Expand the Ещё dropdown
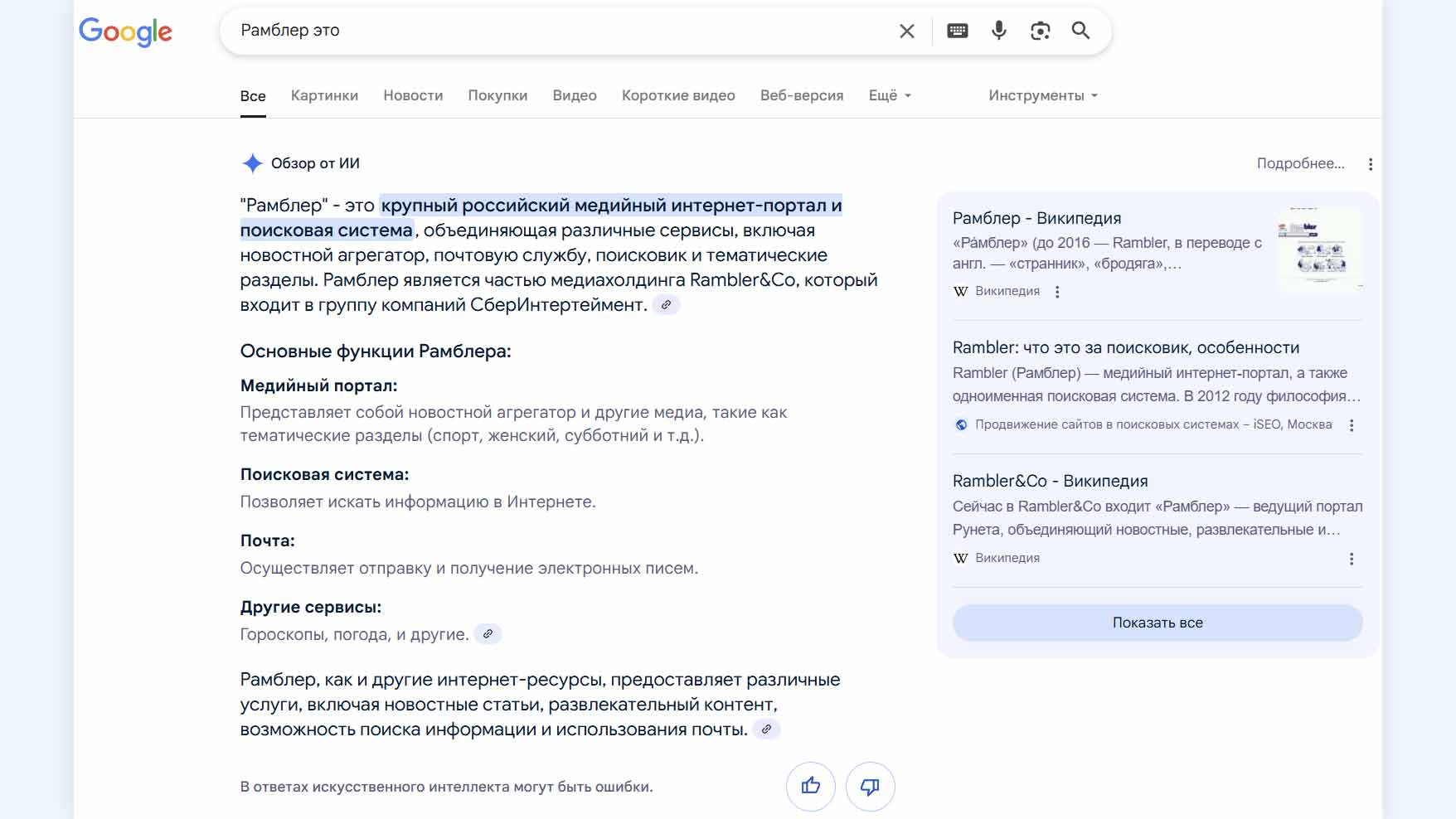 (890, 95)
